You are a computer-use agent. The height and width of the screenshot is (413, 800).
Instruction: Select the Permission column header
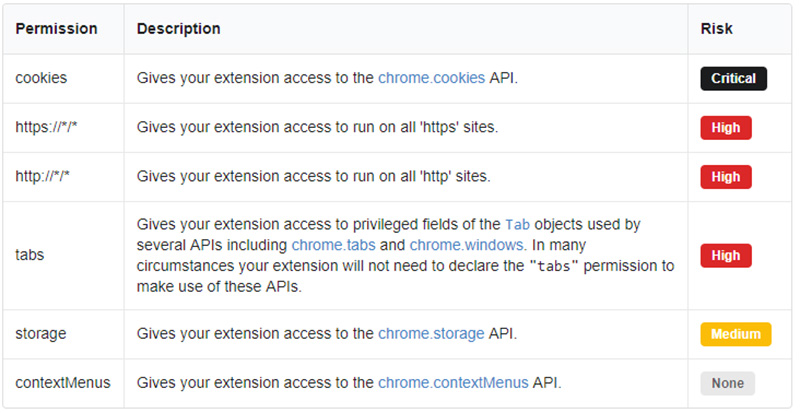[63, 29]
